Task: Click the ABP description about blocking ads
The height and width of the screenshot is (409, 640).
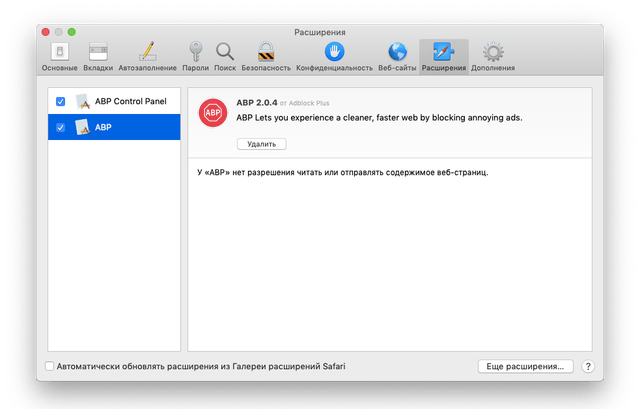Action: (379, 118)
